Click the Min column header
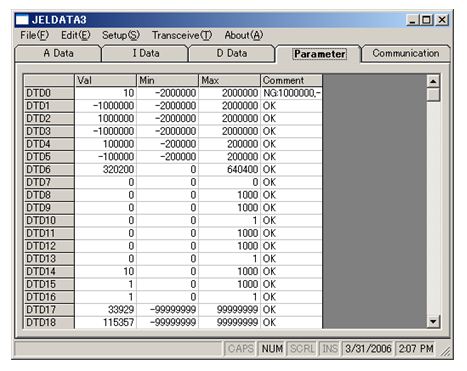Viewport: 467px width, 371px height. (x=168, y=80)
